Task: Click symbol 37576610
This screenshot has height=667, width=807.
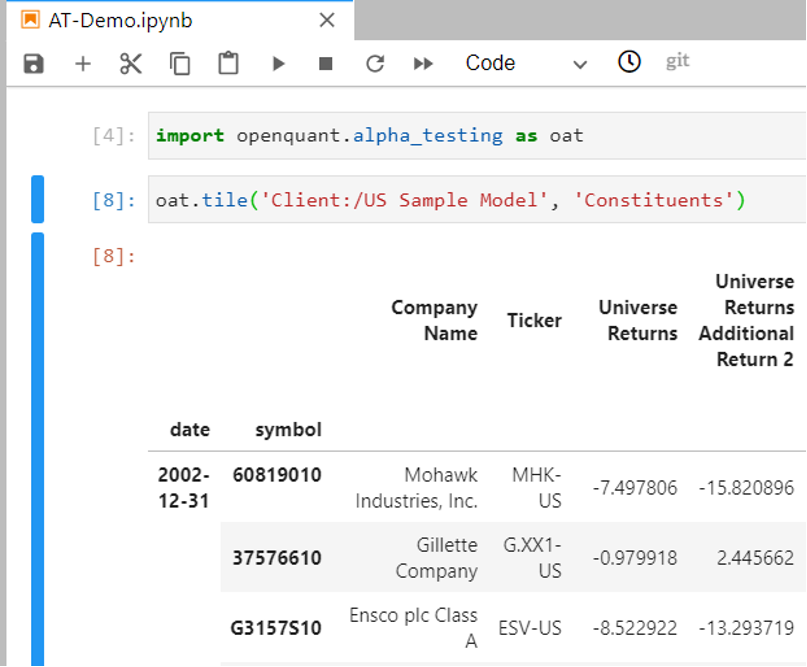Action: click(277, 558)
